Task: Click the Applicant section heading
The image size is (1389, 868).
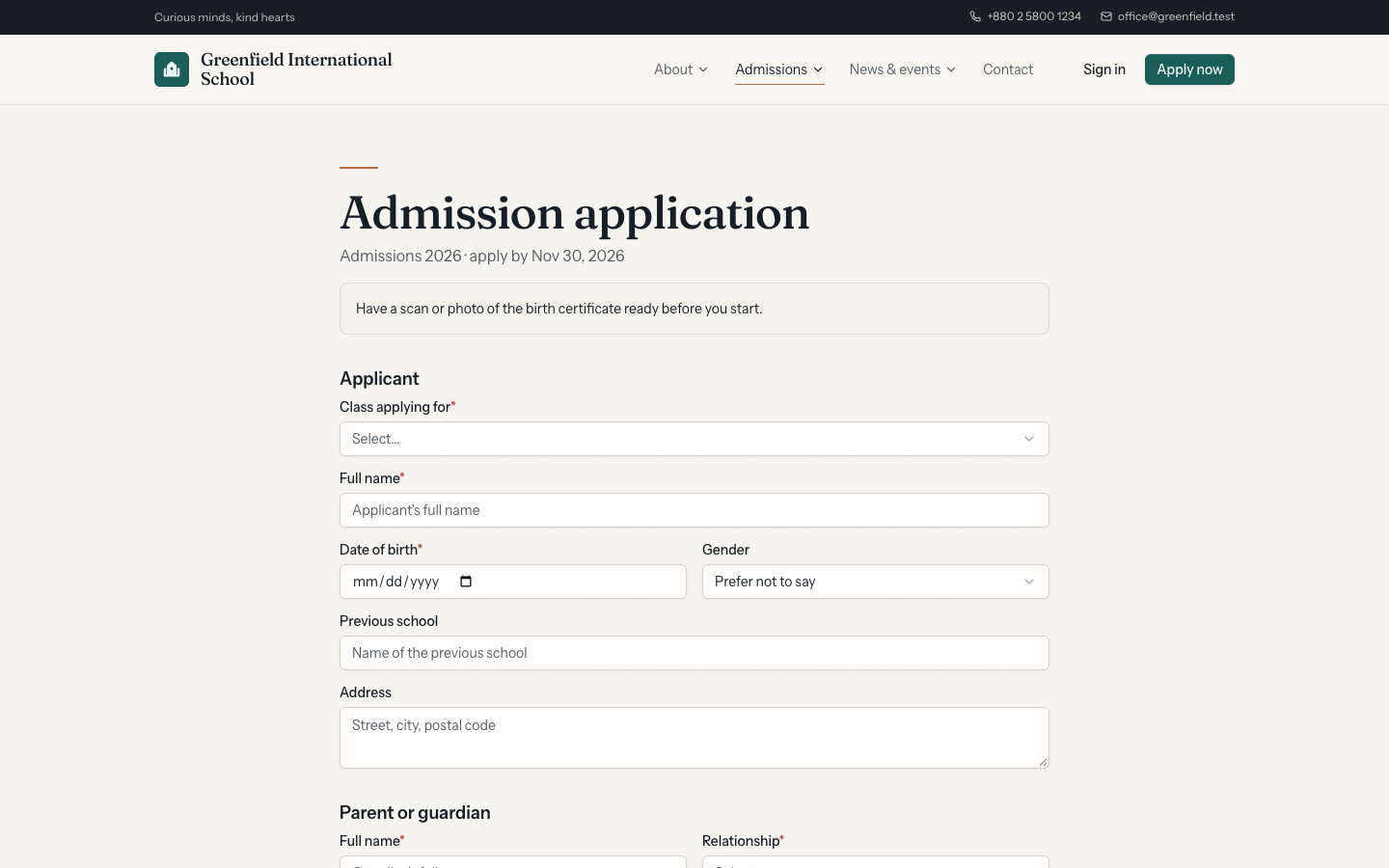Action: tap(379, 378)
